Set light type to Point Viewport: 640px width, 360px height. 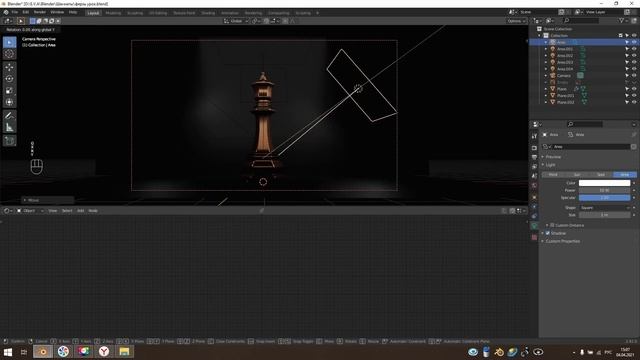click(553, 175)
